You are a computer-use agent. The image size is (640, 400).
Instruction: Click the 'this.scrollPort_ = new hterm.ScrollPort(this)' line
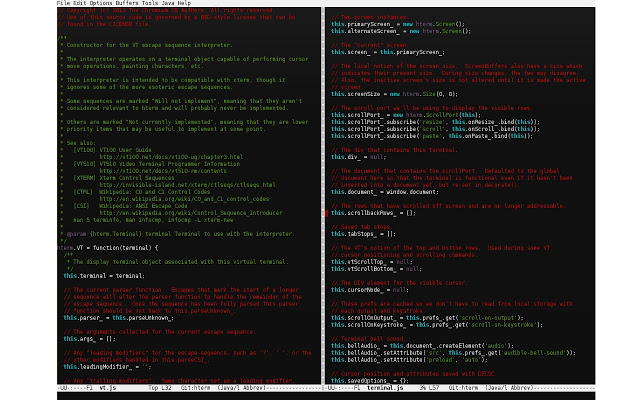(406, 115)
